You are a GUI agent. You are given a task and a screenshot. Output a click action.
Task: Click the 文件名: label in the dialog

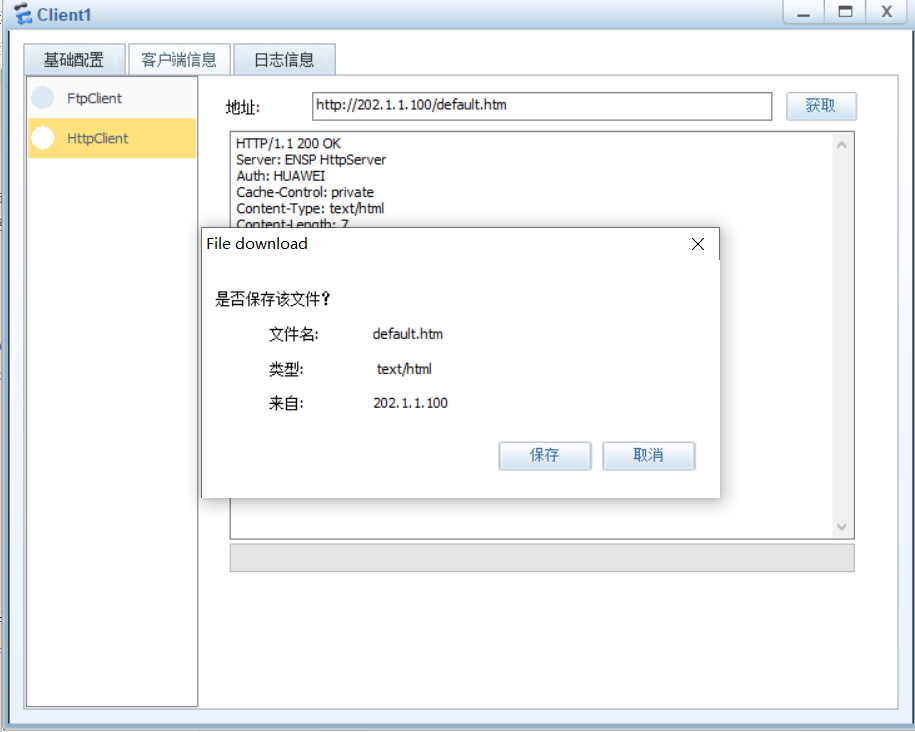coord(294,334)
